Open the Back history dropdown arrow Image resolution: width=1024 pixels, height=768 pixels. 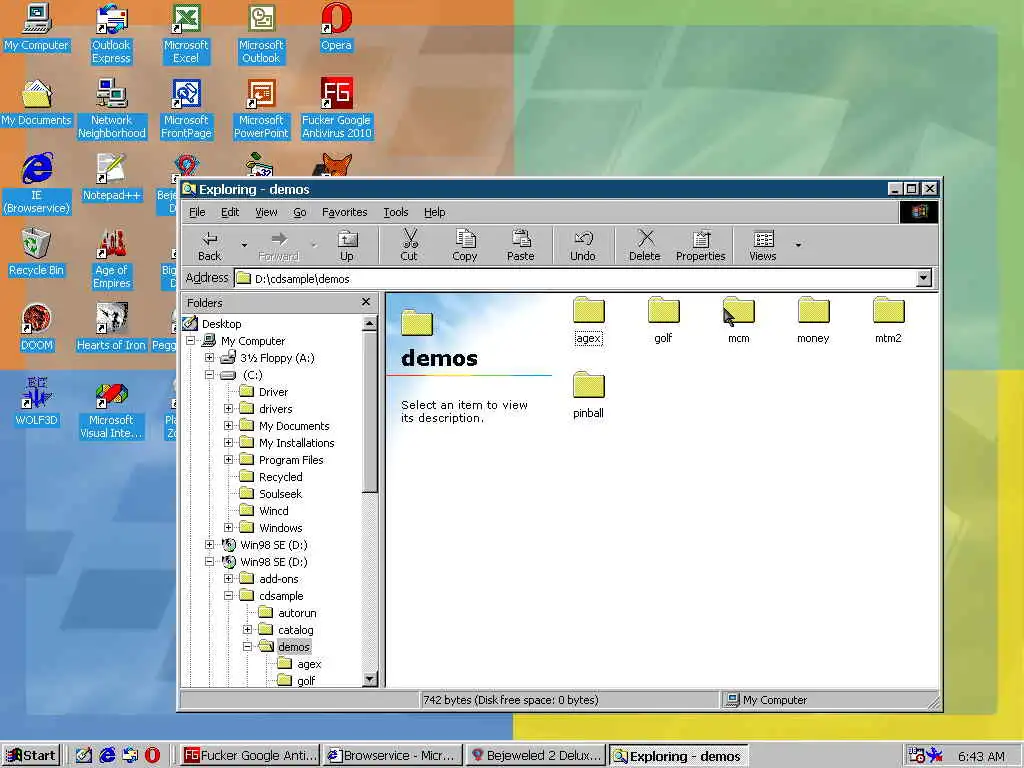coord(244,246)
